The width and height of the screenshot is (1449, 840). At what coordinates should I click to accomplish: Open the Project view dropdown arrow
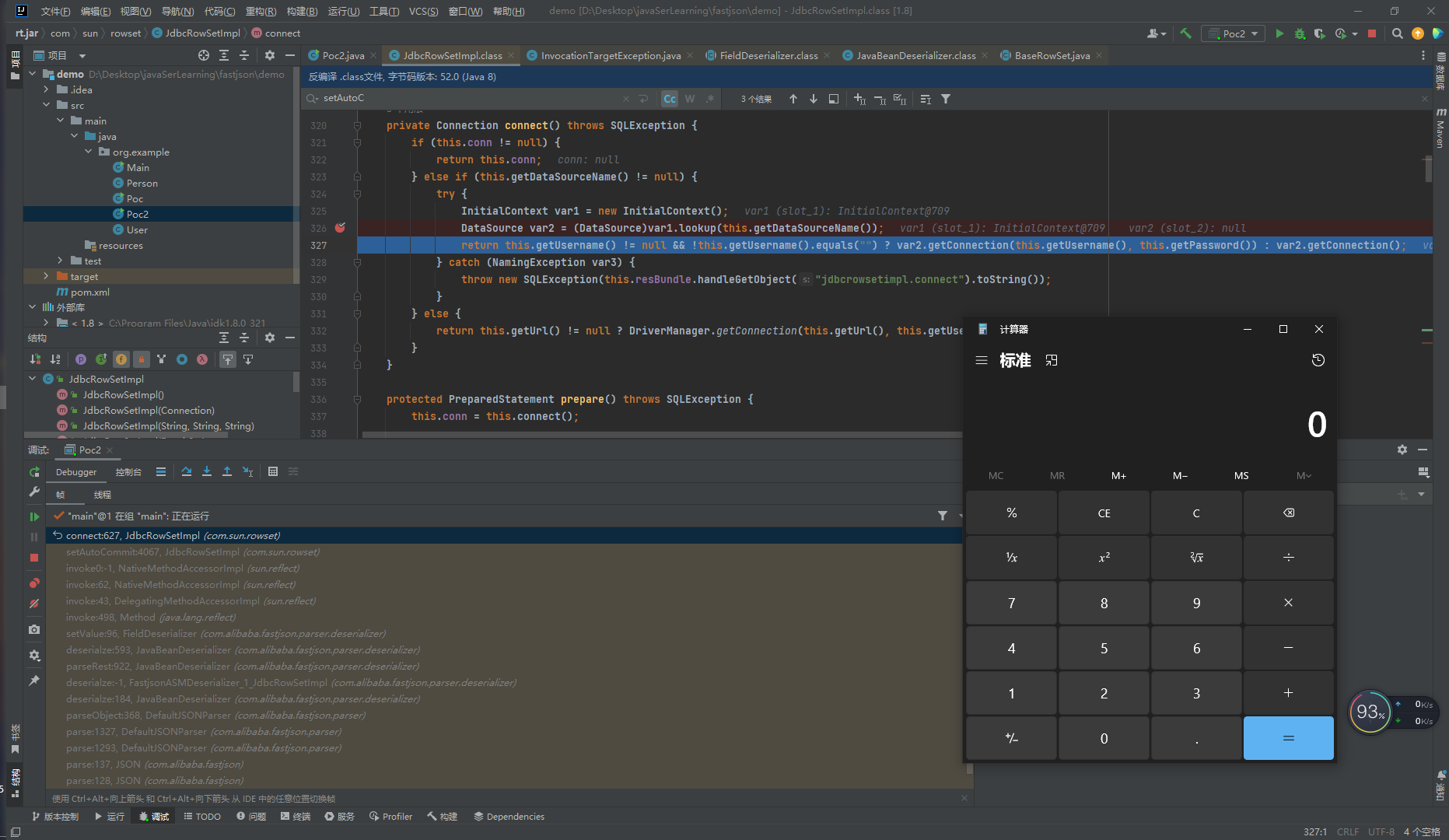pos(82,56)
